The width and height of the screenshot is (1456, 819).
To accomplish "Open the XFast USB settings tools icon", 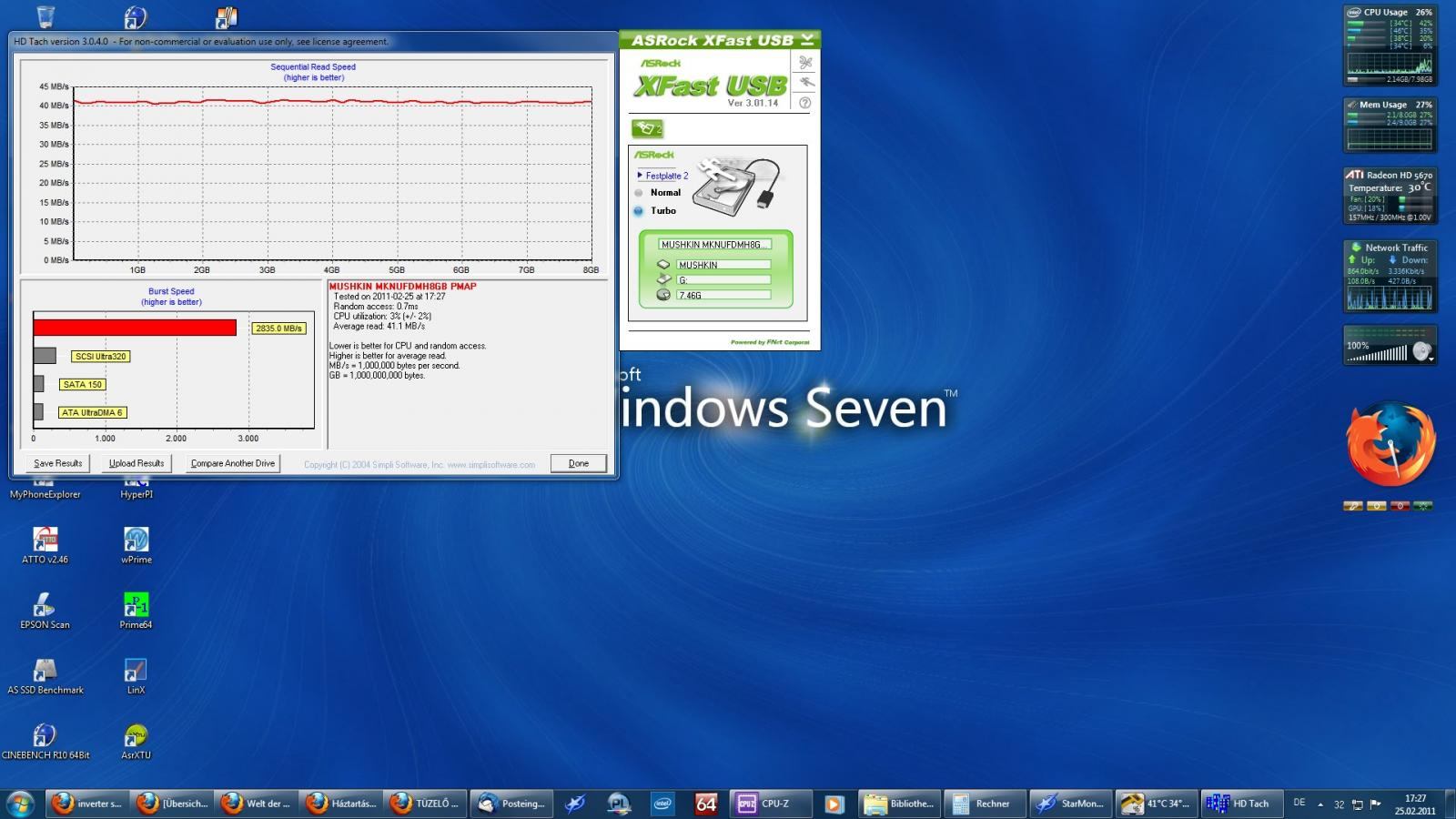I will 805,62.
